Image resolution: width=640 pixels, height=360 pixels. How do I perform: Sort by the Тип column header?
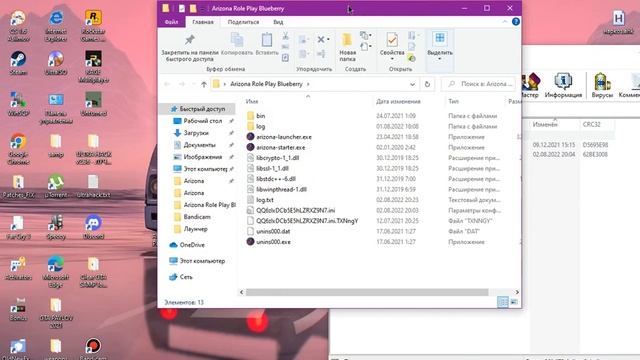453,101
